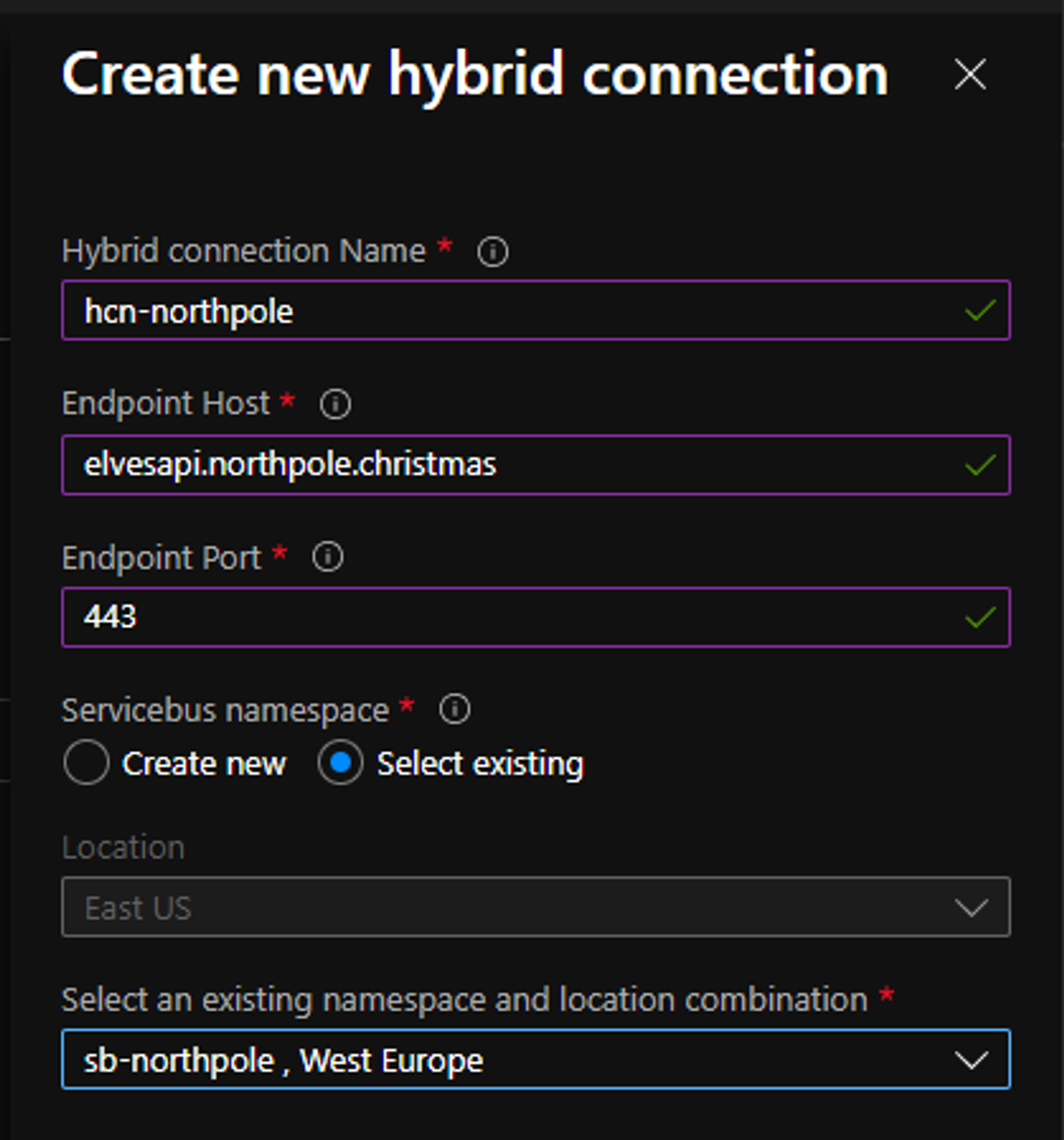Select the Create new radio button
The height and width of the screenshot is (1140, 1064).
[x=86, y=763]
